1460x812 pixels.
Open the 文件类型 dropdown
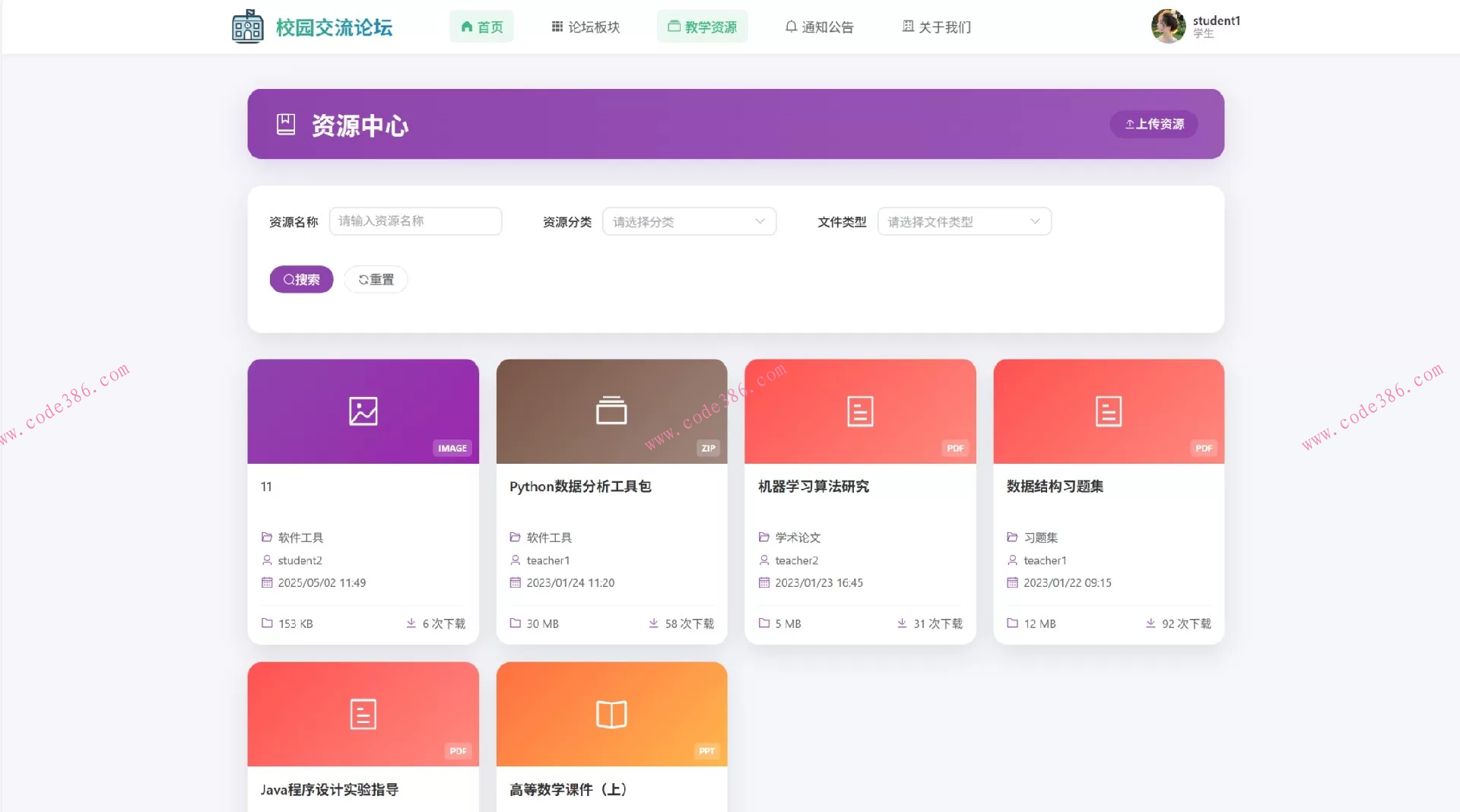pyautogui.click(x=963, y=221)
